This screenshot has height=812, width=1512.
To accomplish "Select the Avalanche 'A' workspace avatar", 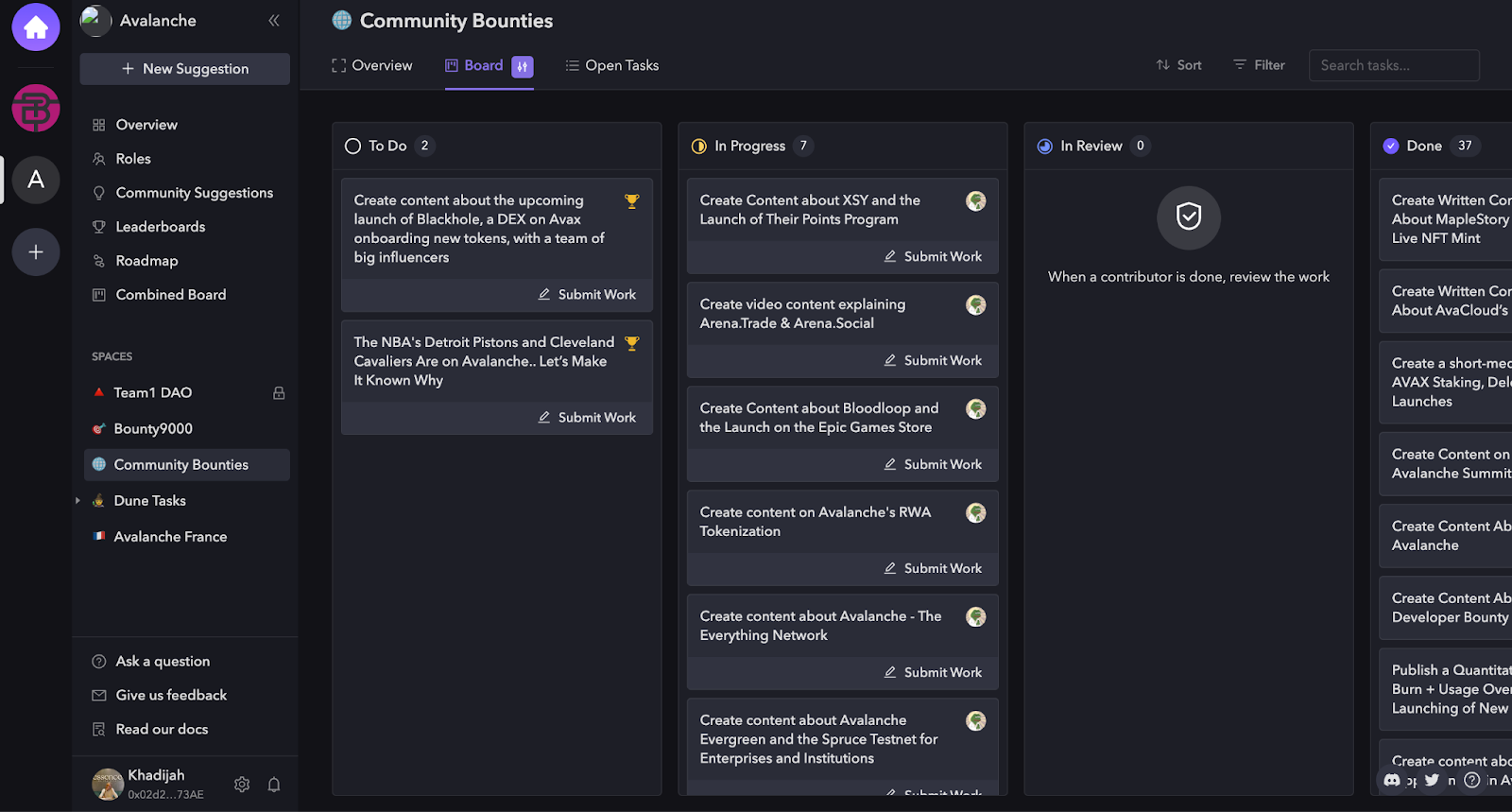I will [x=36, y=180].
